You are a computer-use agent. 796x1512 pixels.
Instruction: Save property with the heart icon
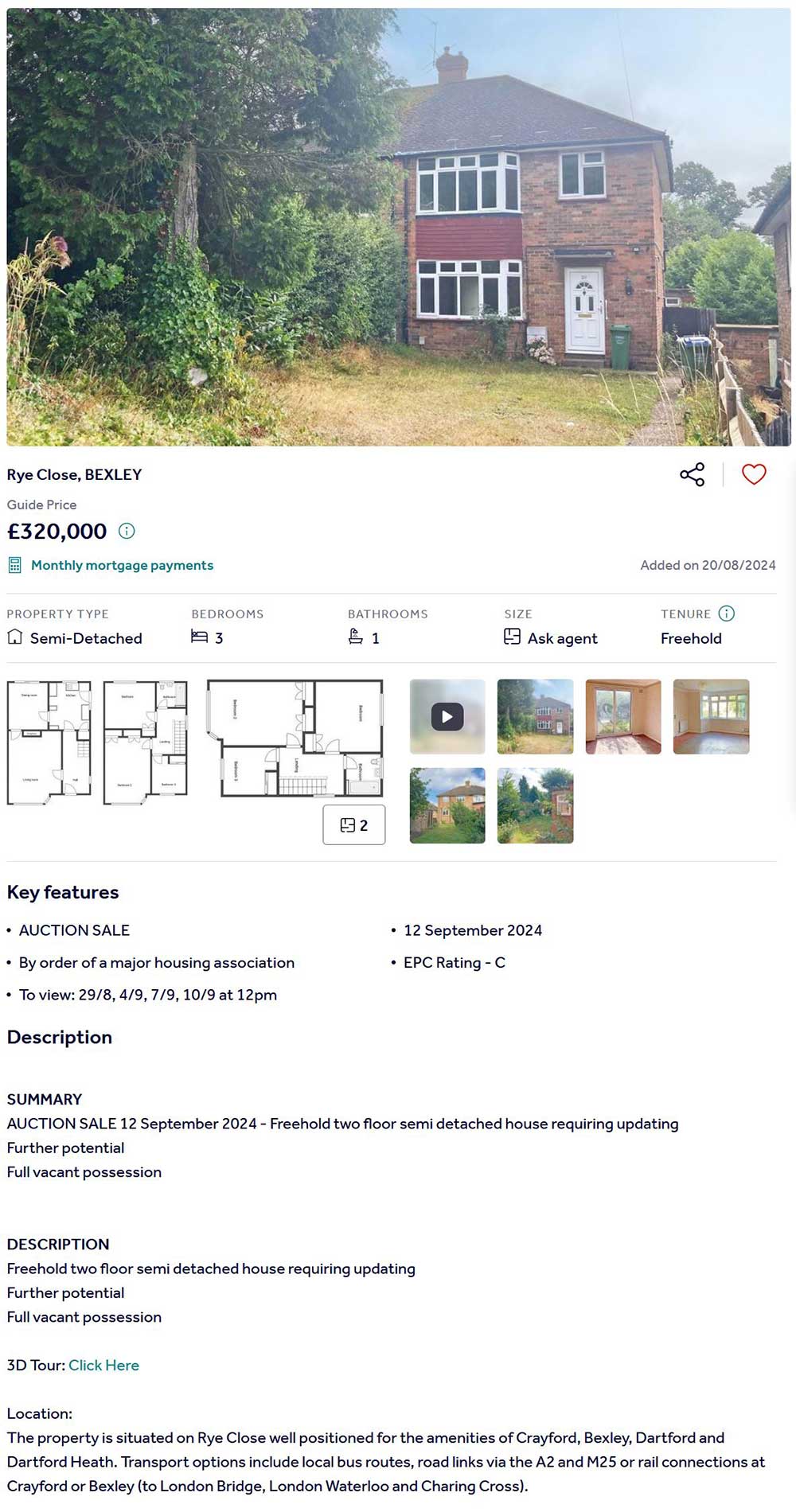point(754,474)
